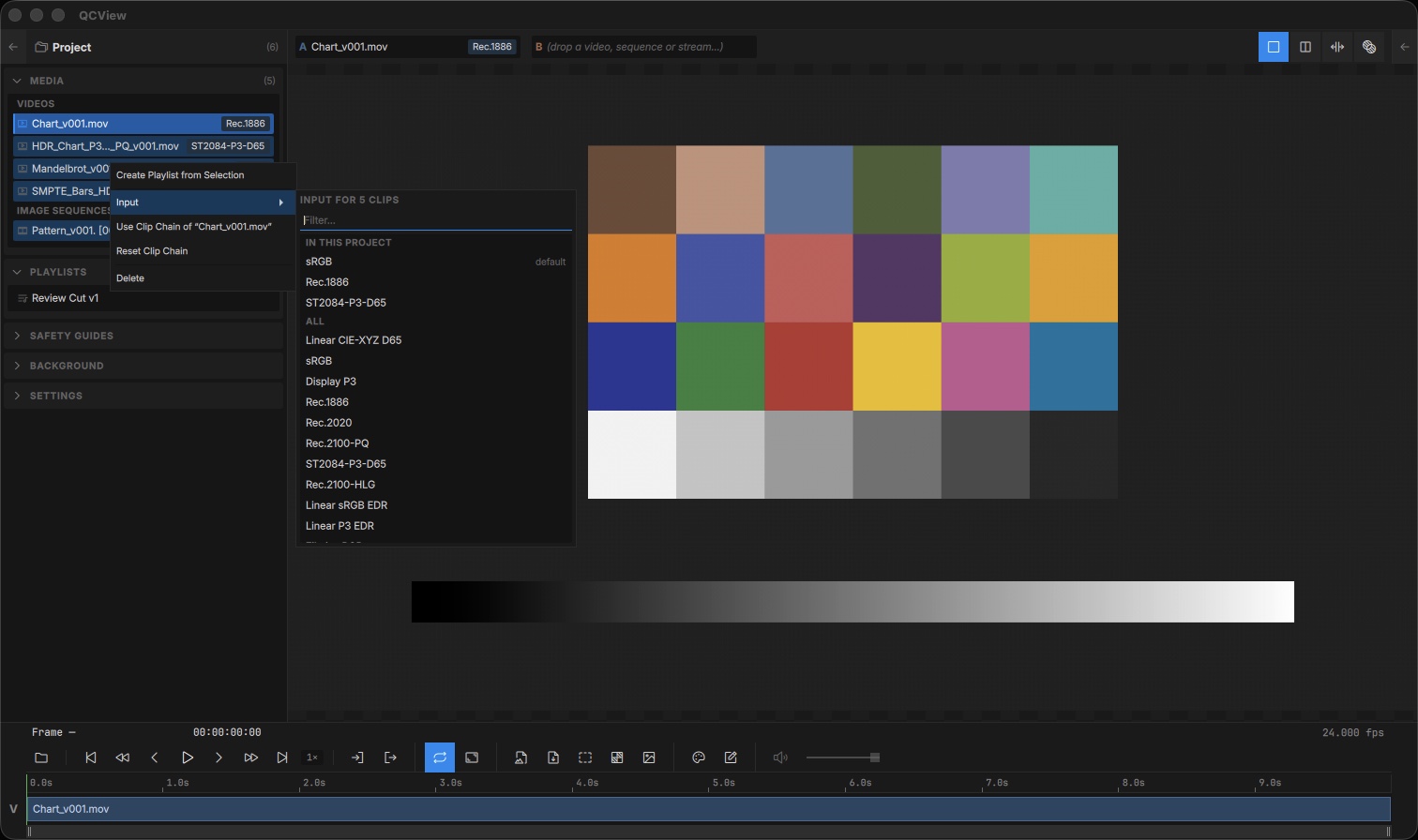Enable split wipe compare mode

[x=1337, y=47]
